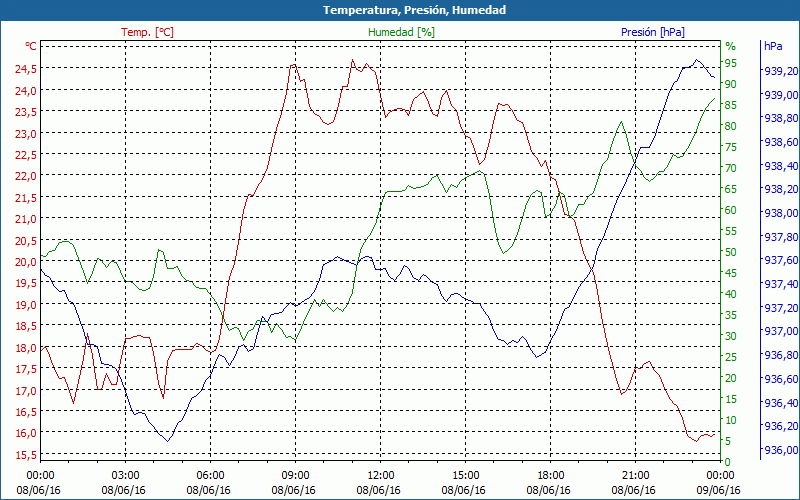800x500 pixels.
Task: Click the 09/06/16 date label
Action: pos(718,490)
